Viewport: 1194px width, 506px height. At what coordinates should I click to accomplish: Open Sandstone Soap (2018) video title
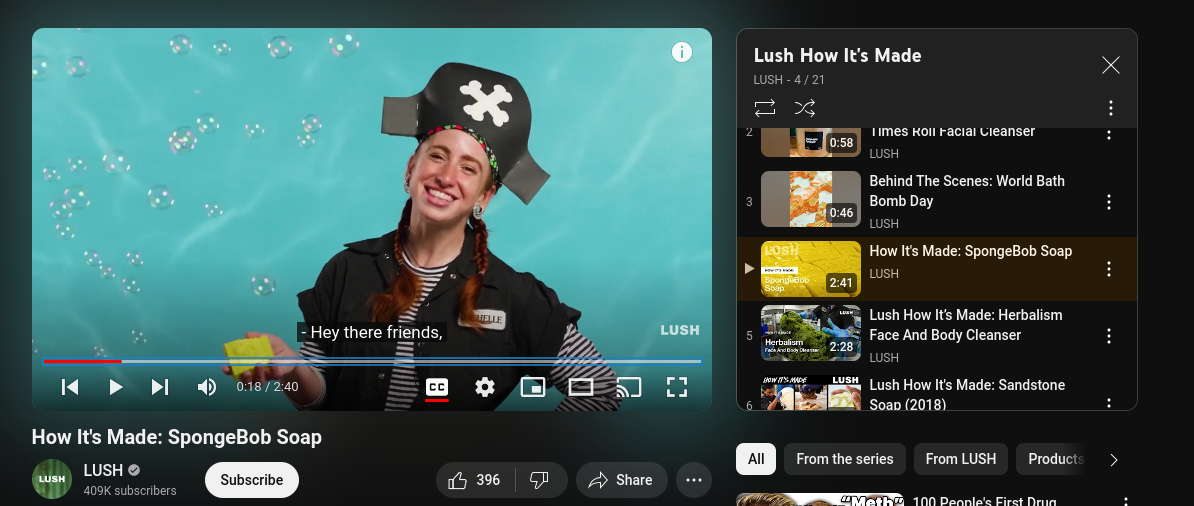coord(967,394)
